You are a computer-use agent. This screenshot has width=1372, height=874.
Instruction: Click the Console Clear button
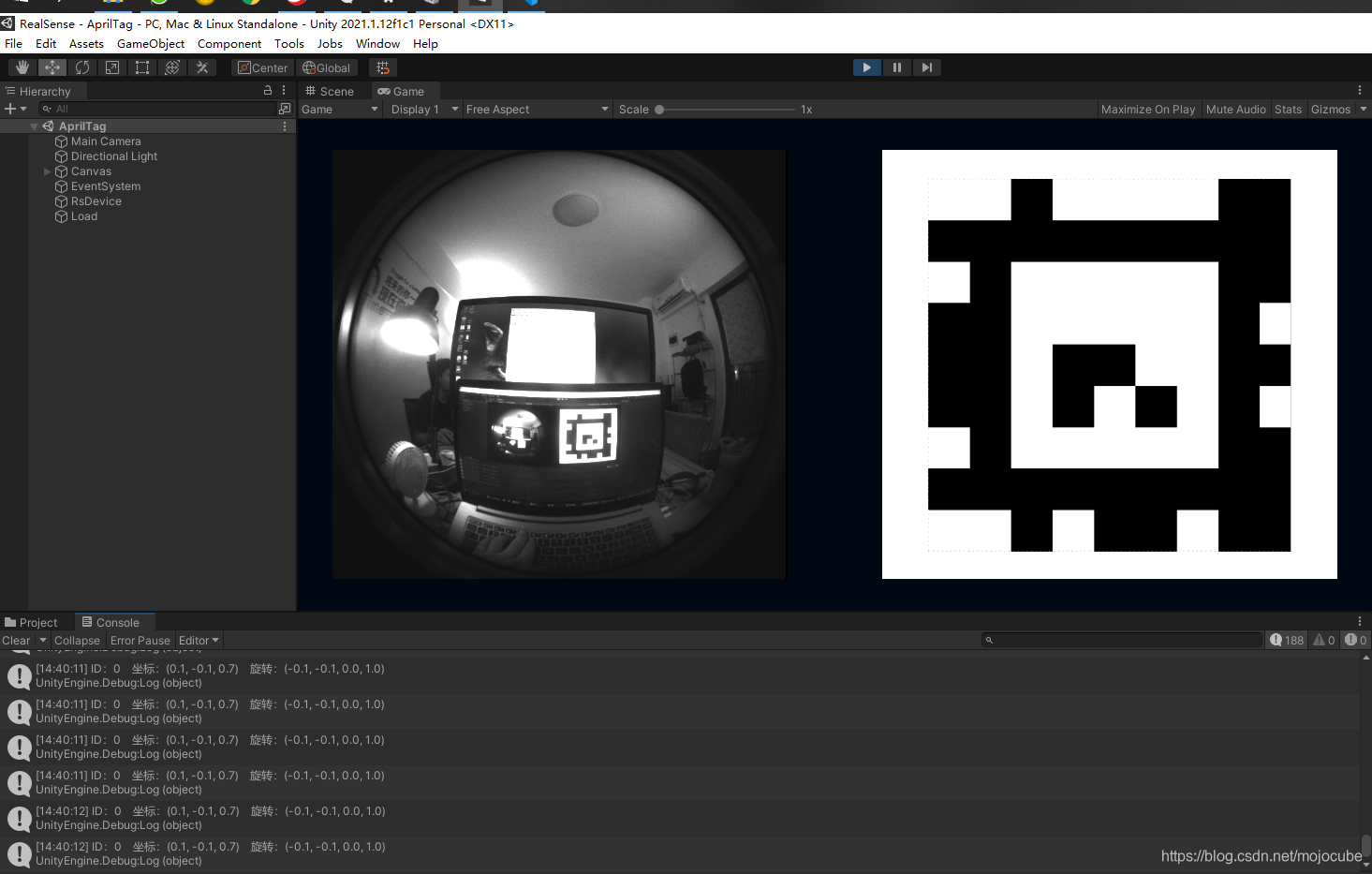[x=16, y=641]
